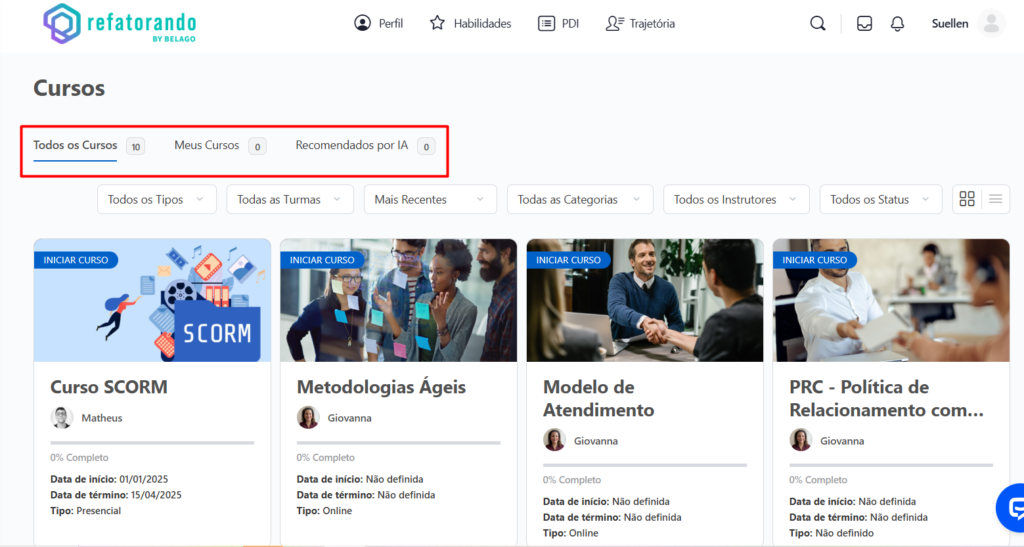
Task: Open the chat support bubble icon
Action: 1011,507
